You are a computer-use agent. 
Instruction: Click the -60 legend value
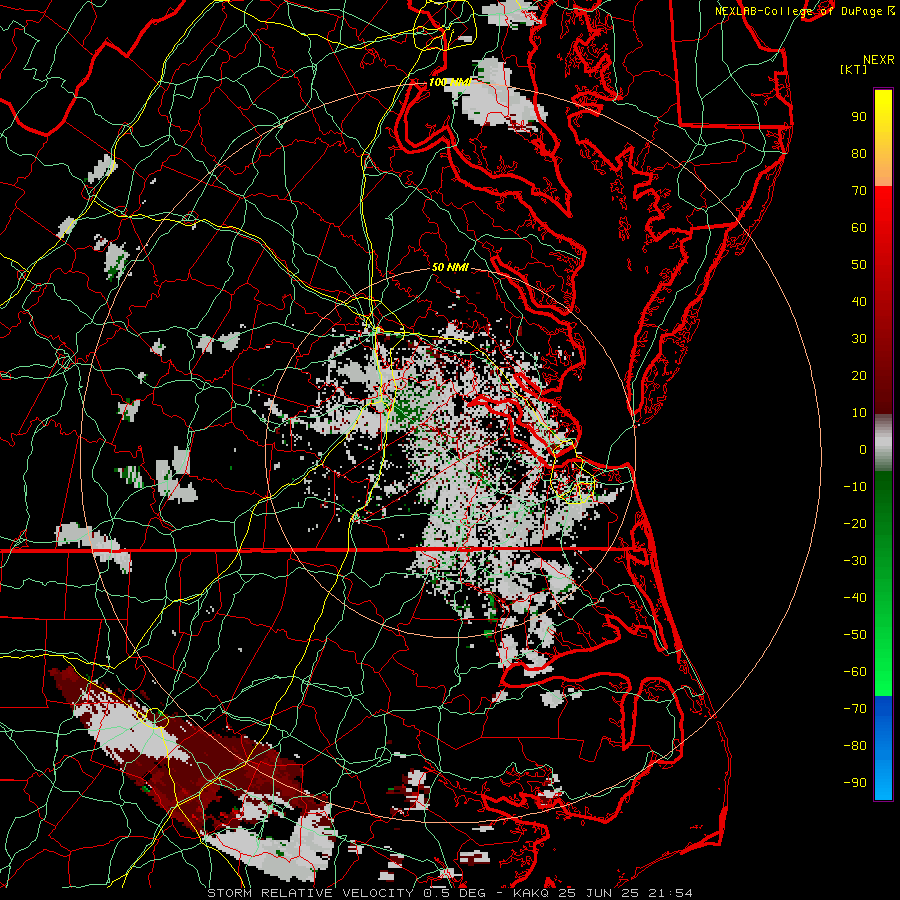(x=855, y=672)
